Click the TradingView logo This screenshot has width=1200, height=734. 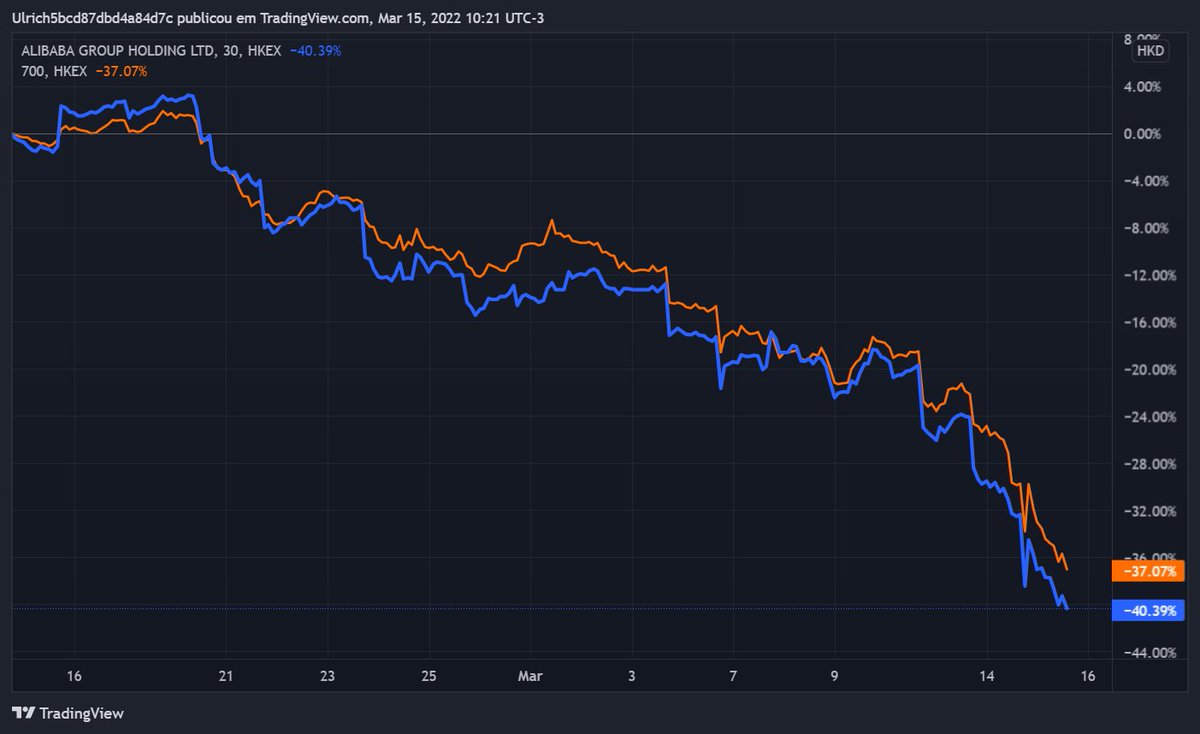coord(68,713)
